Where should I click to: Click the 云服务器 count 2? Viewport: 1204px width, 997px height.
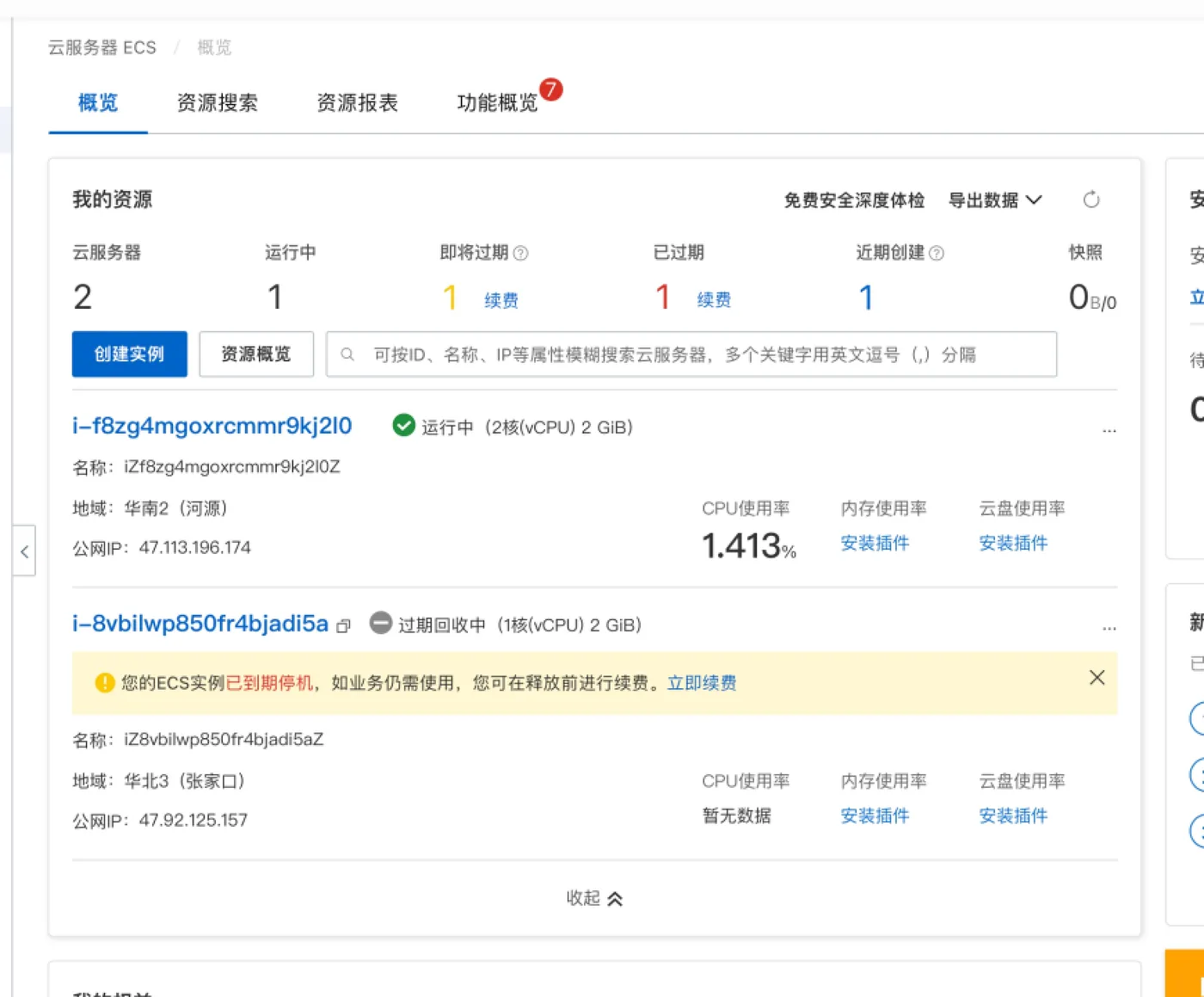[83, 298]
